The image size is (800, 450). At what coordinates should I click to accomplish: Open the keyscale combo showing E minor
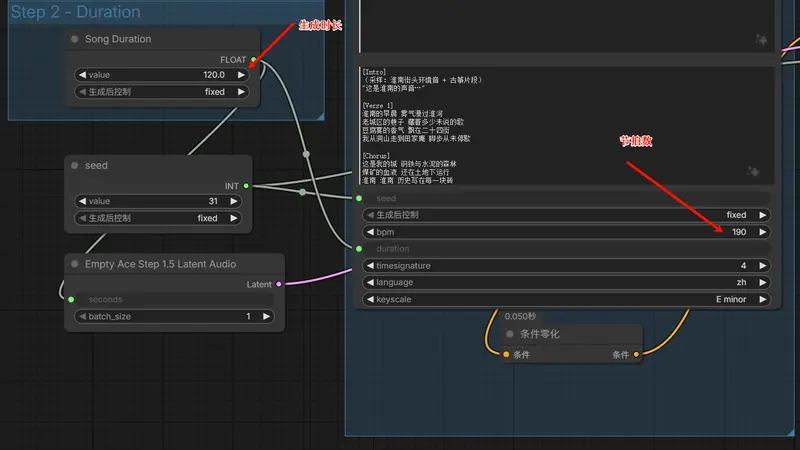point(566,299)
